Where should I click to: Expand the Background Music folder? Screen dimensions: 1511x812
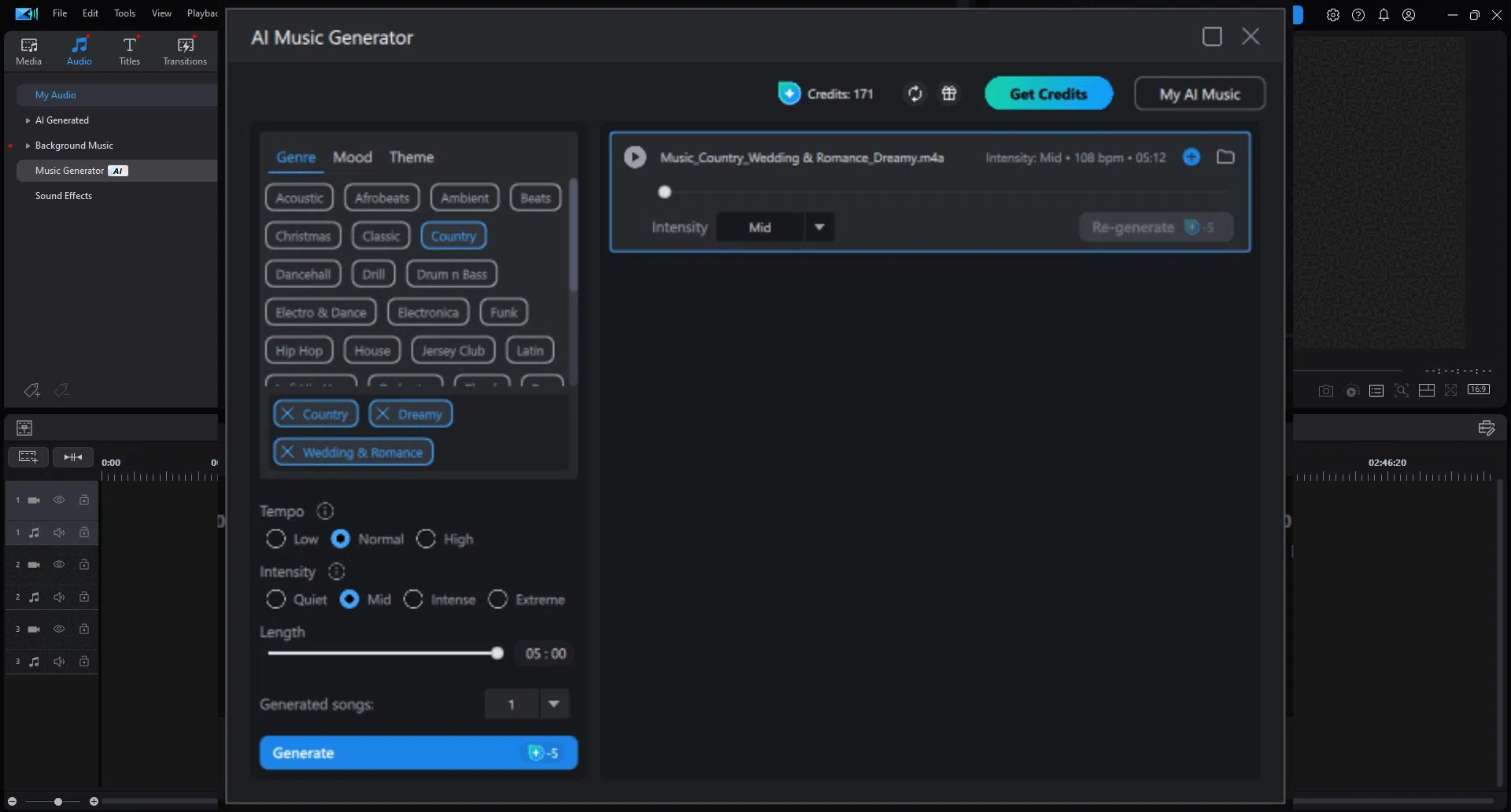[x=26, y=145]
